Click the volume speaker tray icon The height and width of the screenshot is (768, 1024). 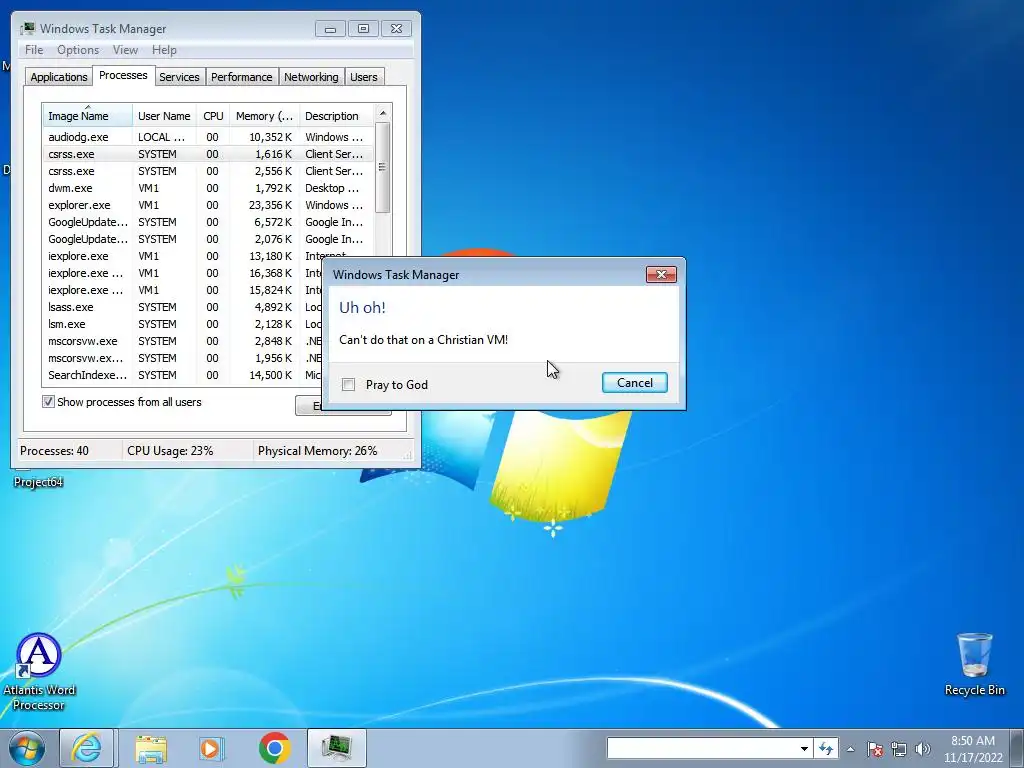(x=923, y=749)
